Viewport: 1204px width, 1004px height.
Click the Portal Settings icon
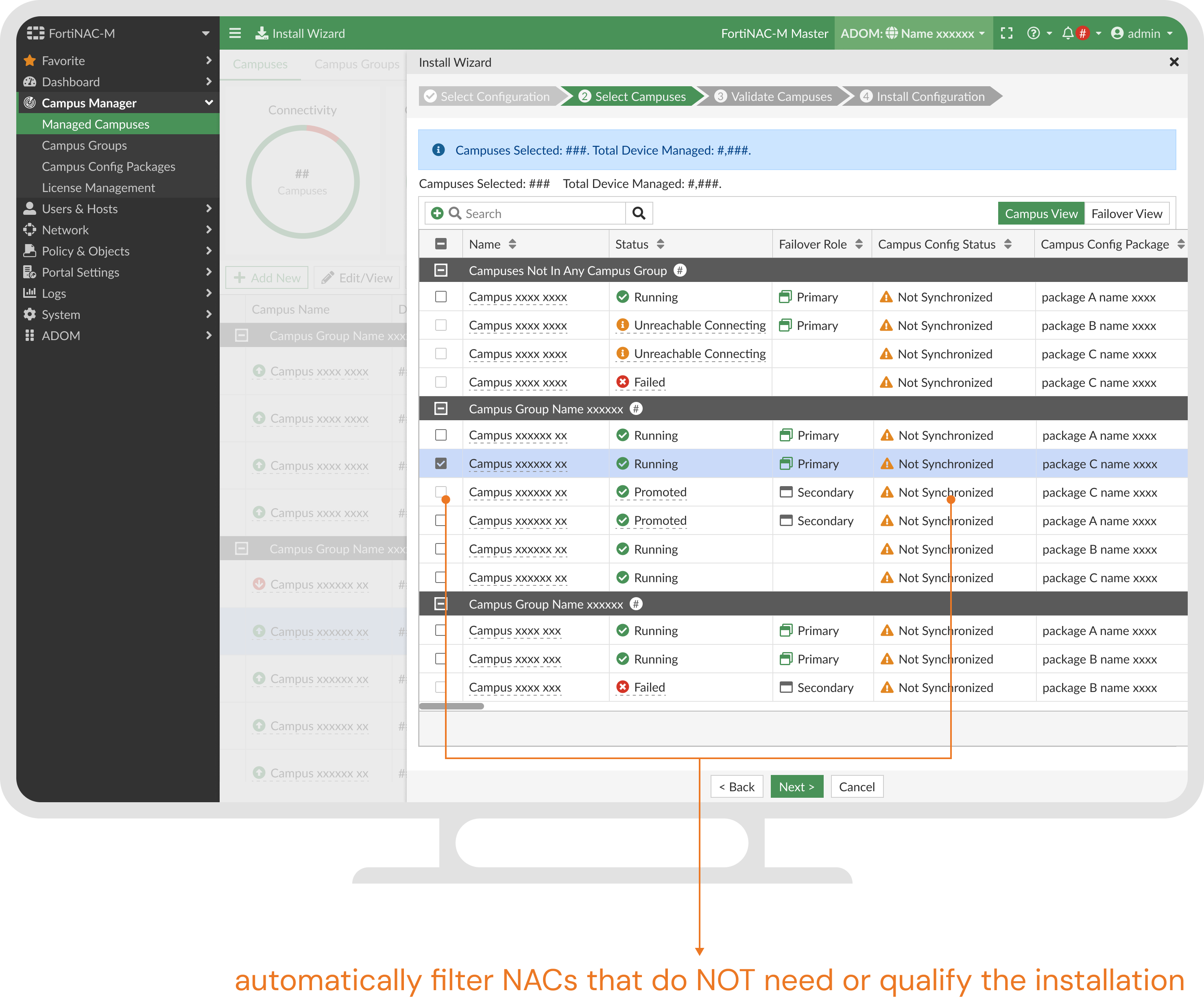[30, 272]
